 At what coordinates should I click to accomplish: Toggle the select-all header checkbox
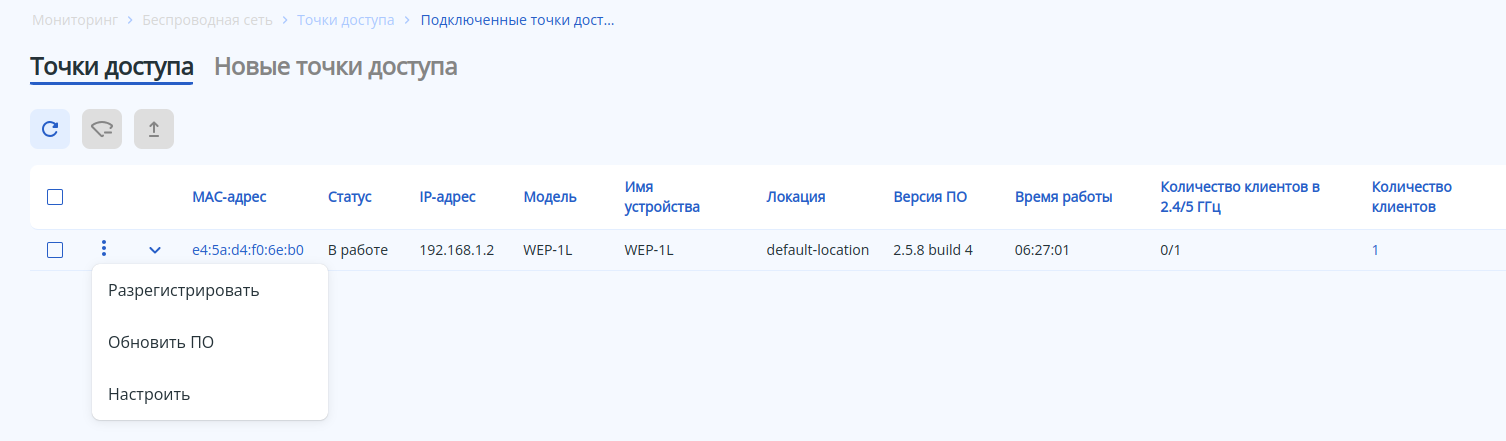point(55,197)
